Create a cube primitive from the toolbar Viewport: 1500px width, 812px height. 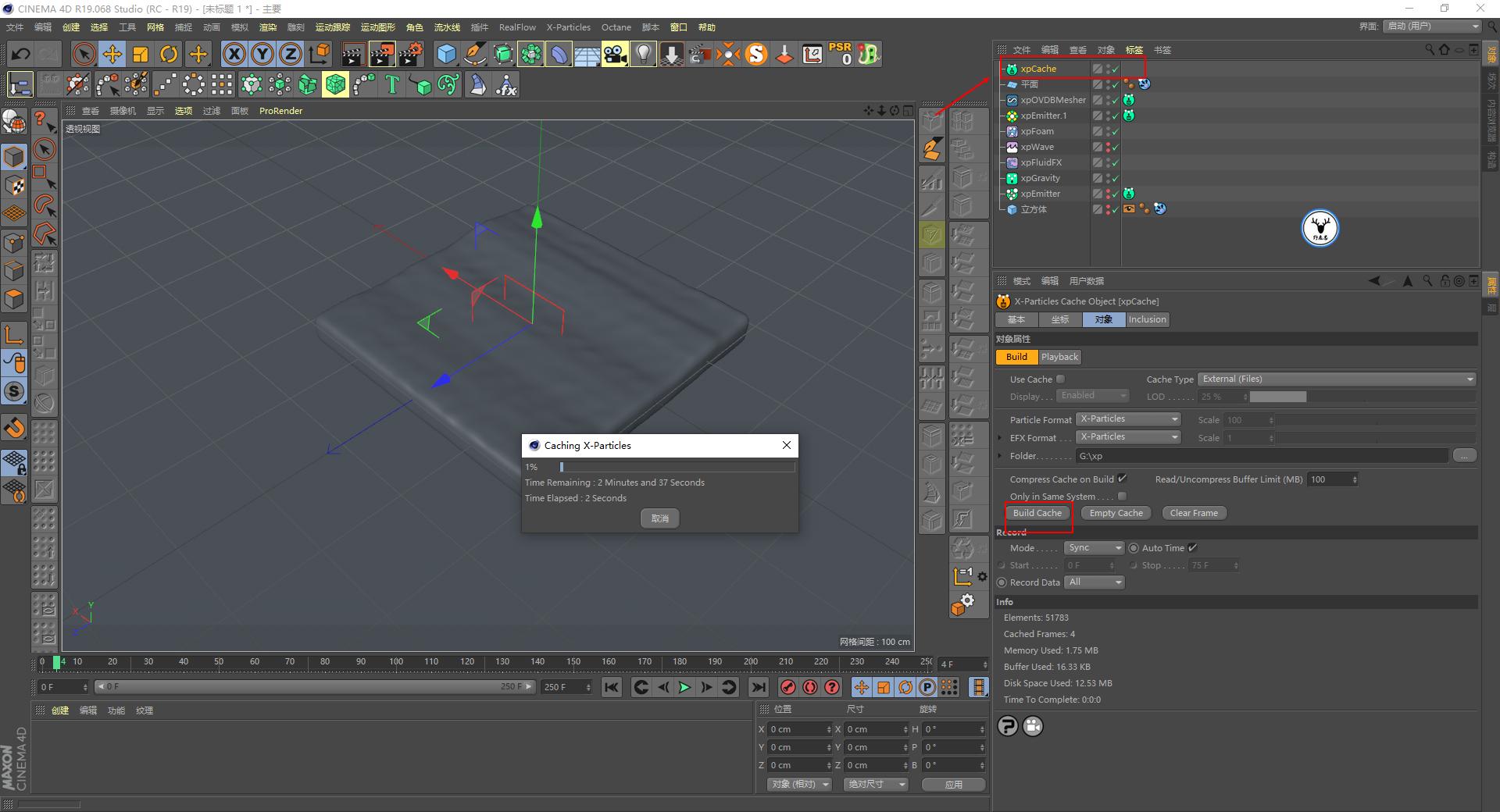(x=447, y=54)
